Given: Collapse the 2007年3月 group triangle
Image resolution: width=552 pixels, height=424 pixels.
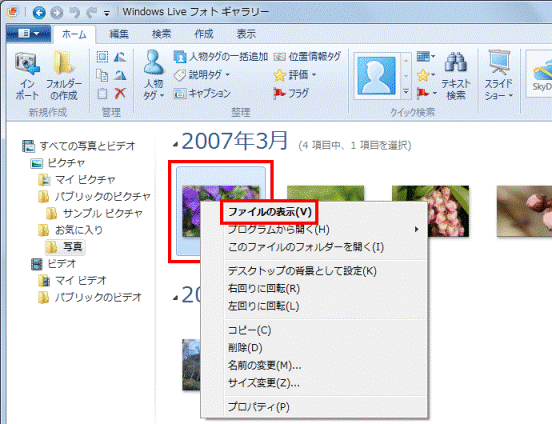Looking at the screenshot, I should click(x=175, y=144).
